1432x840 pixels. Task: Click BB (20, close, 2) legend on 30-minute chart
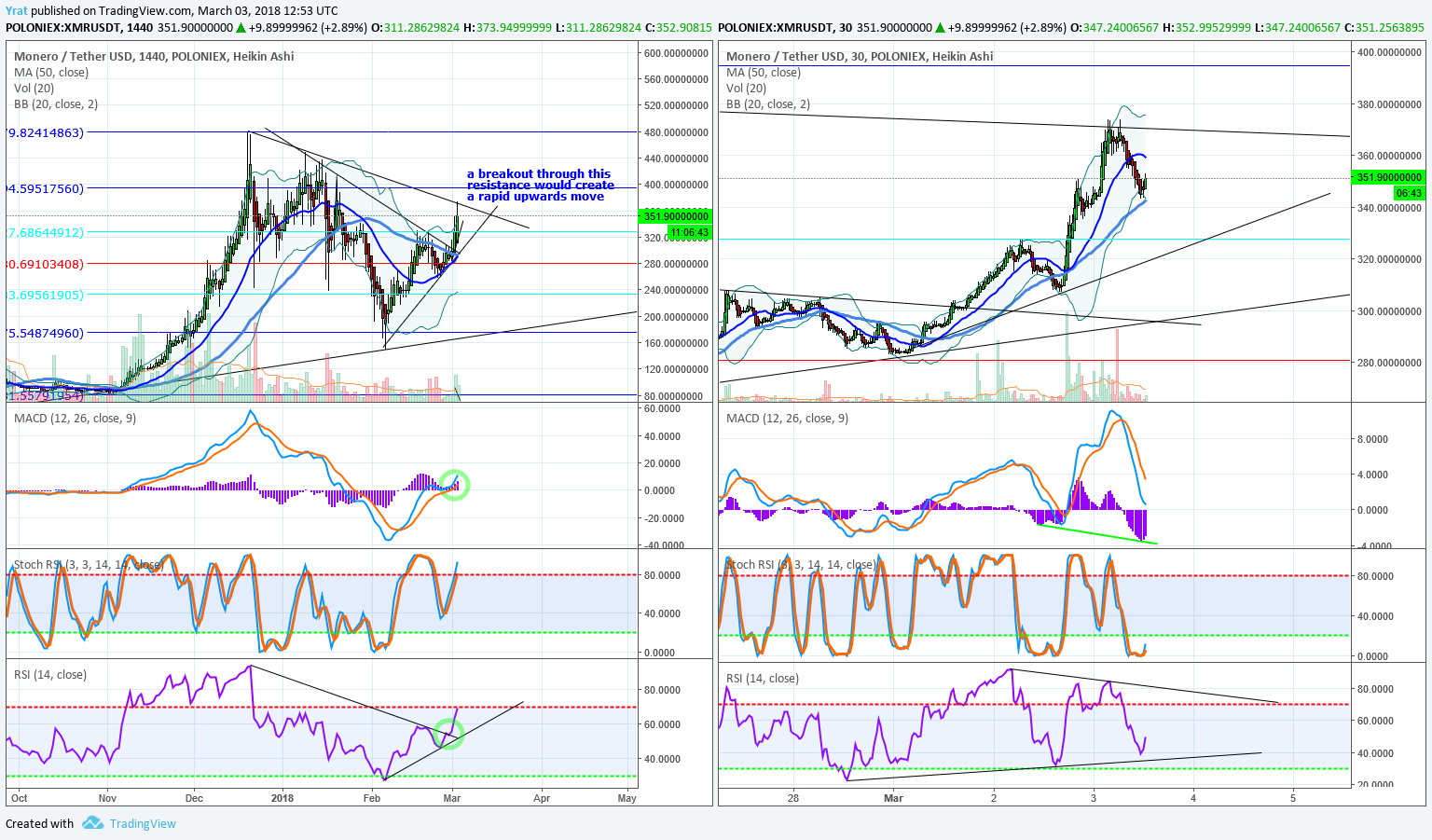768,103
